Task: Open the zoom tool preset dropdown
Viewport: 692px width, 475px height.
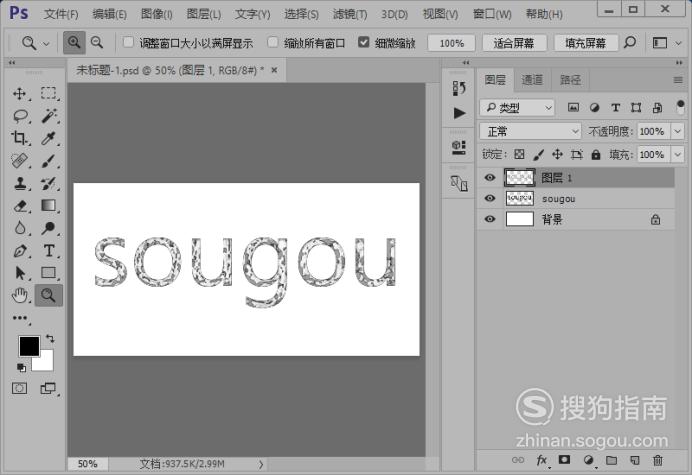Action: [46, 43]
